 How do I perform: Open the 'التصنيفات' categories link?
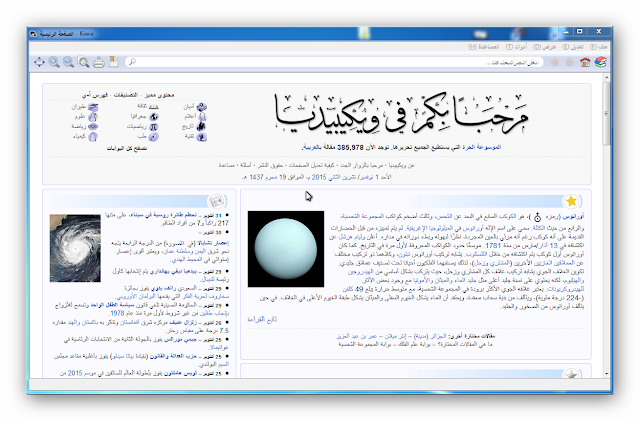(126, 95)
